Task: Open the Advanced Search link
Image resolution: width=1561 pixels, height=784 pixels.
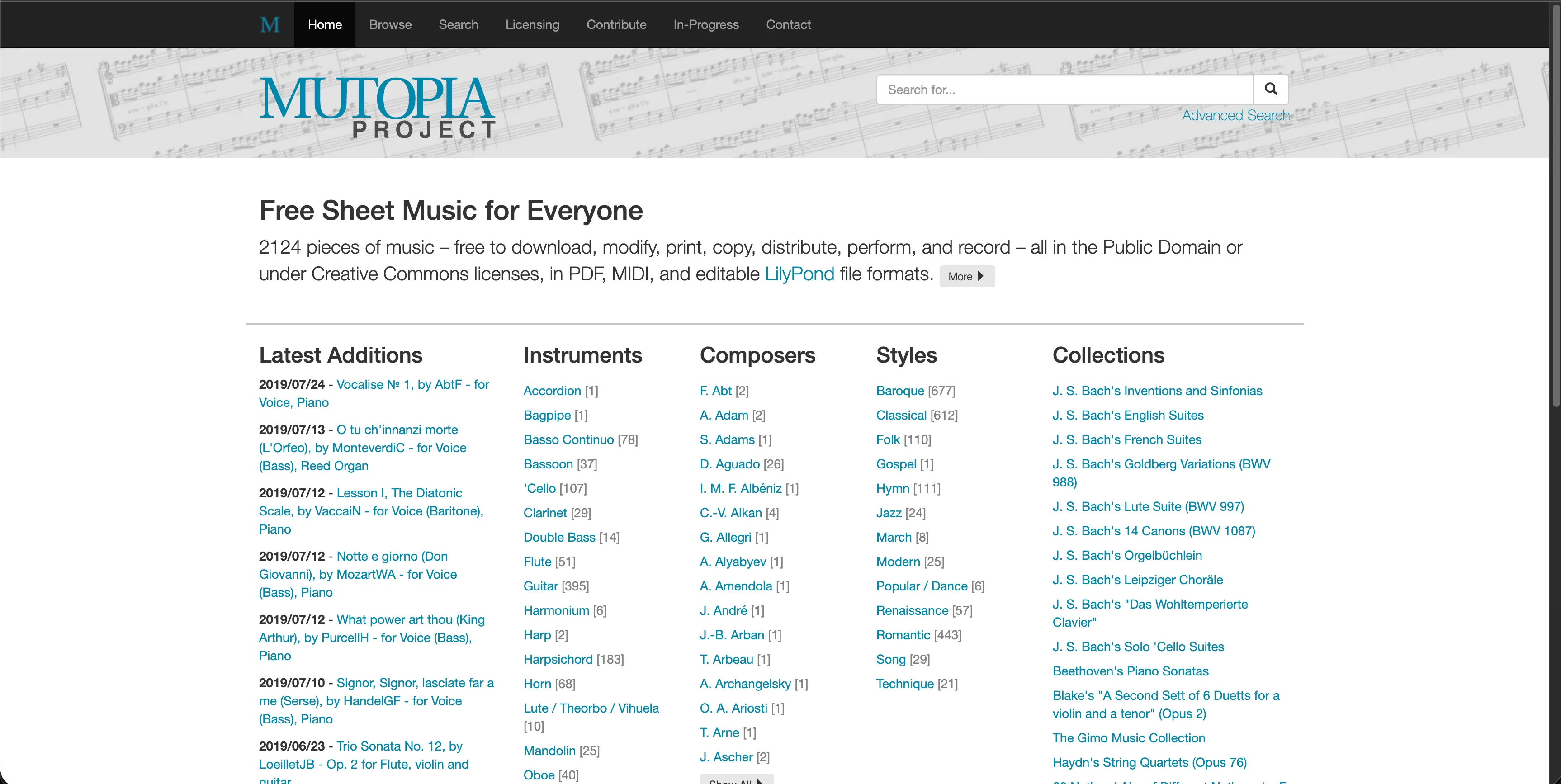Action: tap(1235, 116)
